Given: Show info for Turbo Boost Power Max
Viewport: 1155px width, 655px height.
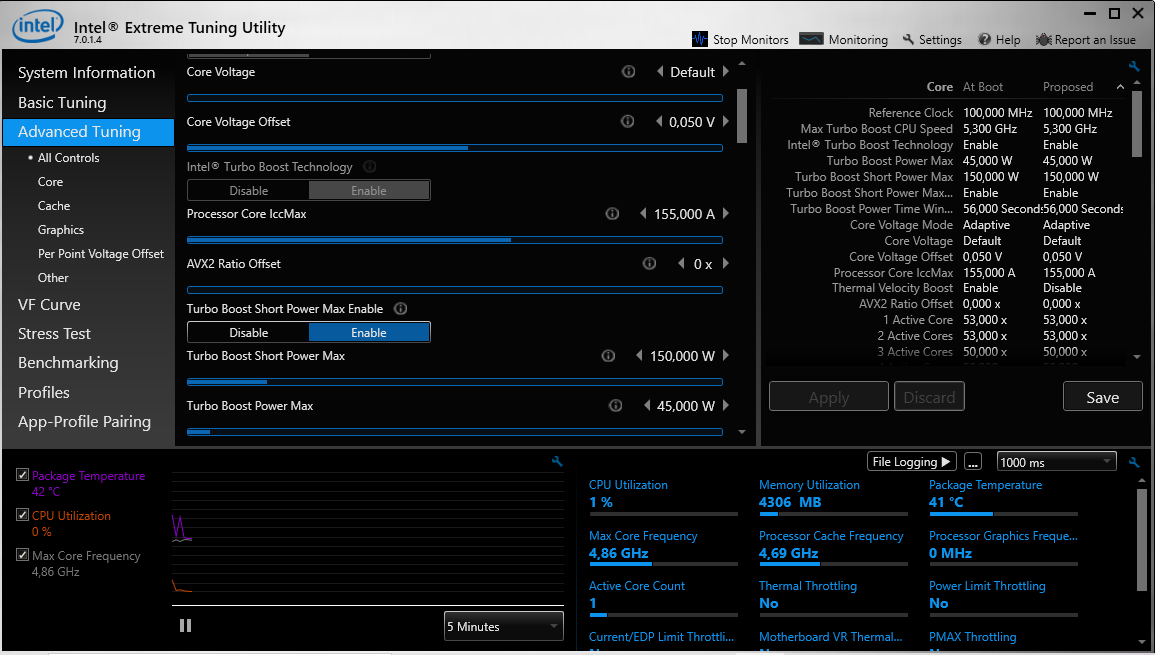Looking at the screenshot, I should tap(616, 406).
